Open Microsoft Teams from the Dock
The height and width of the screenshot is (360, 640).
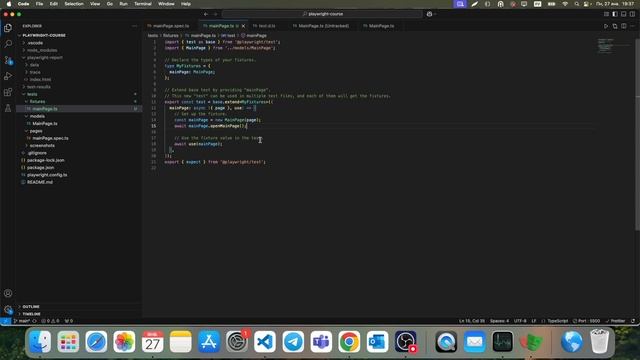pyautogui.click(x=321, y=341)
